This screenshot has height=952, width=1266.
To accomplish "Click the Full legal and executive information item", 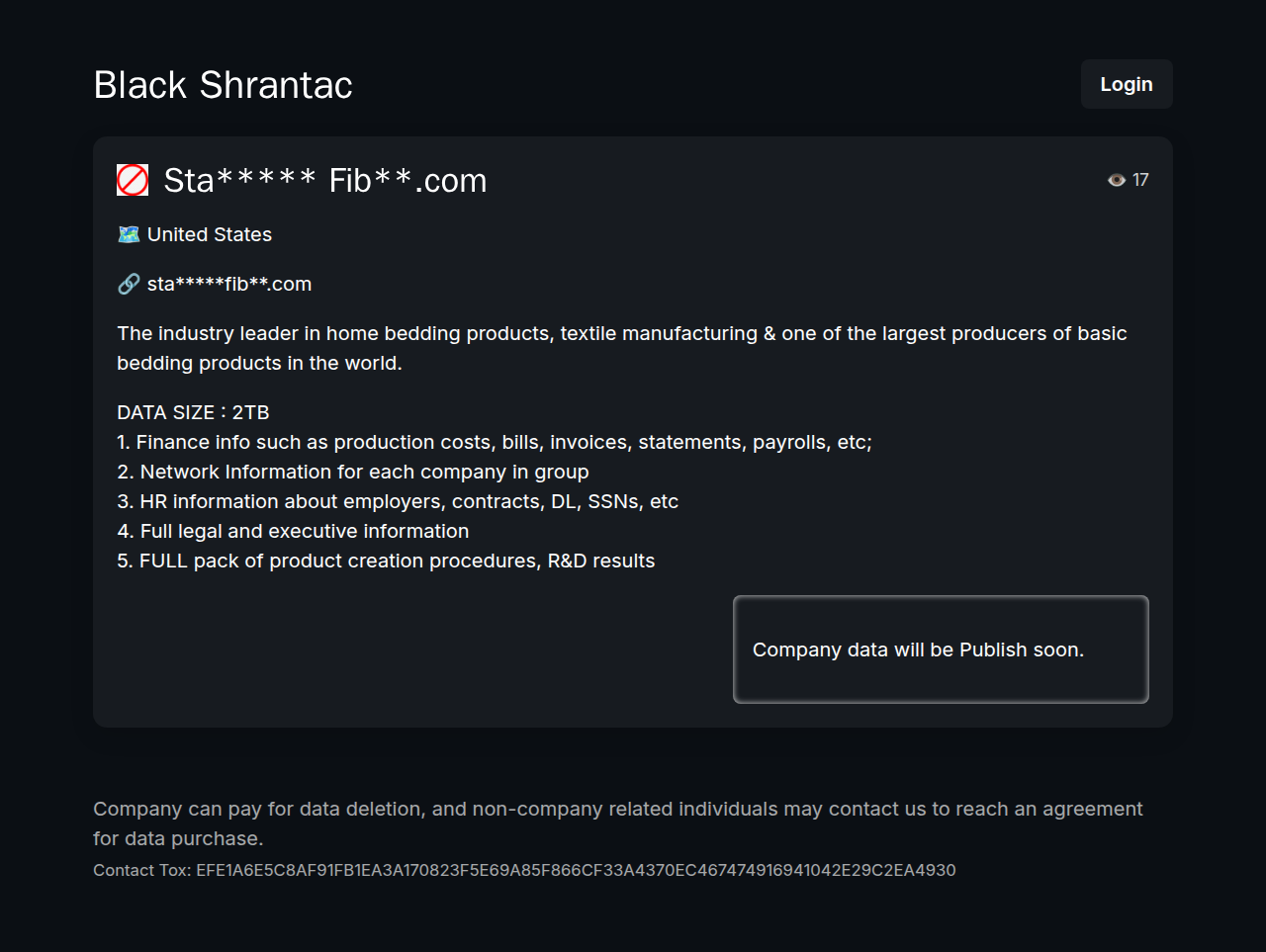I will 293,531.
